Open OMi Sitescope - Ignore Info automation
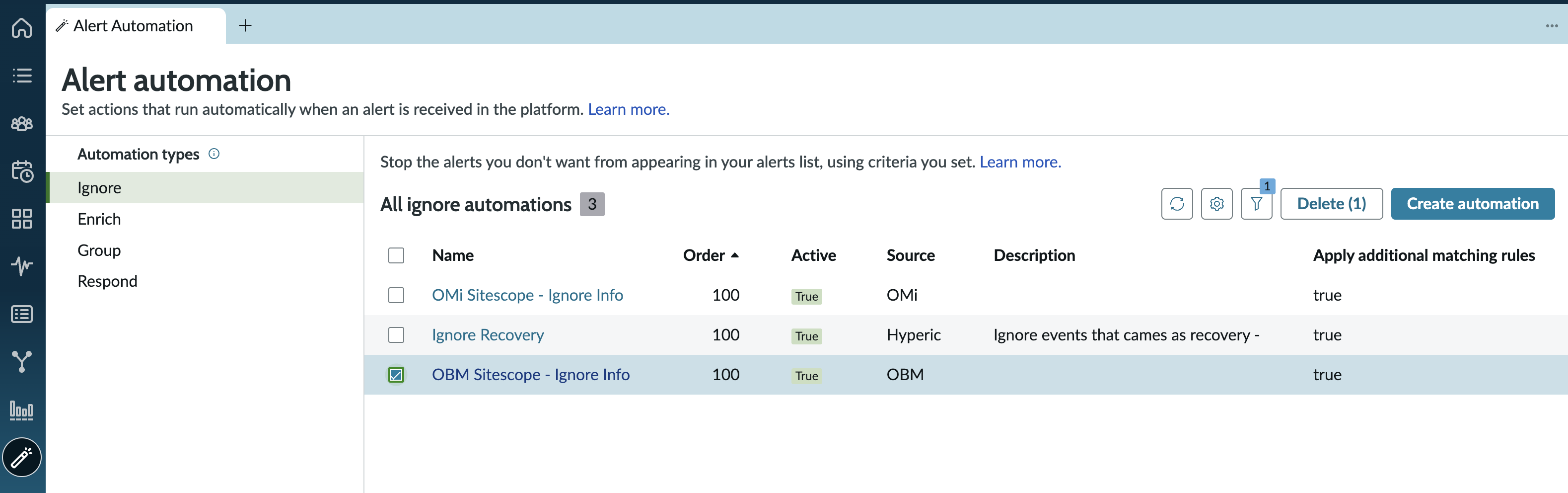This screenshot has height=493, width=1568. tap(527, 295)
